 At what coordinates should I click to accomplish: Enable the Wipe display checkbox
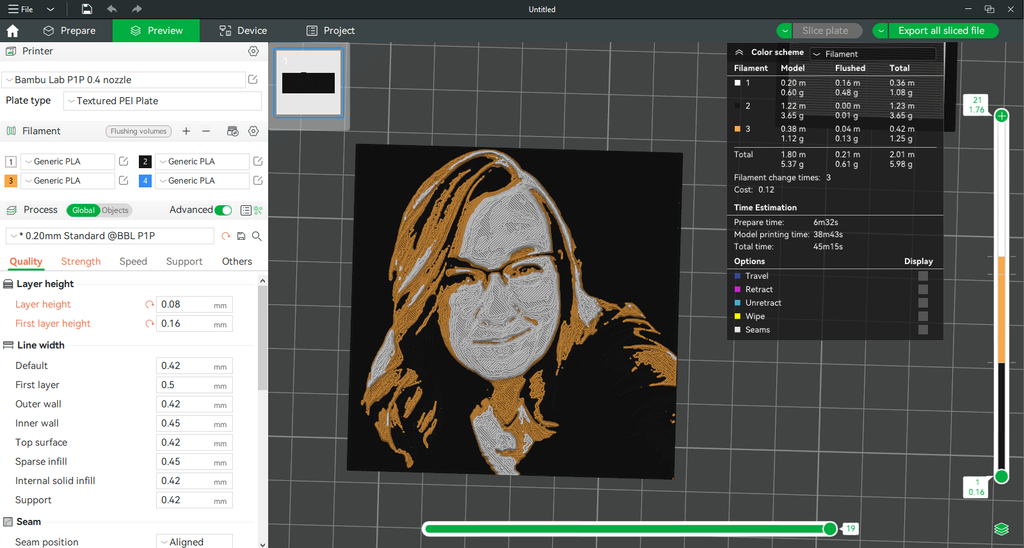[x=923, y=316]
